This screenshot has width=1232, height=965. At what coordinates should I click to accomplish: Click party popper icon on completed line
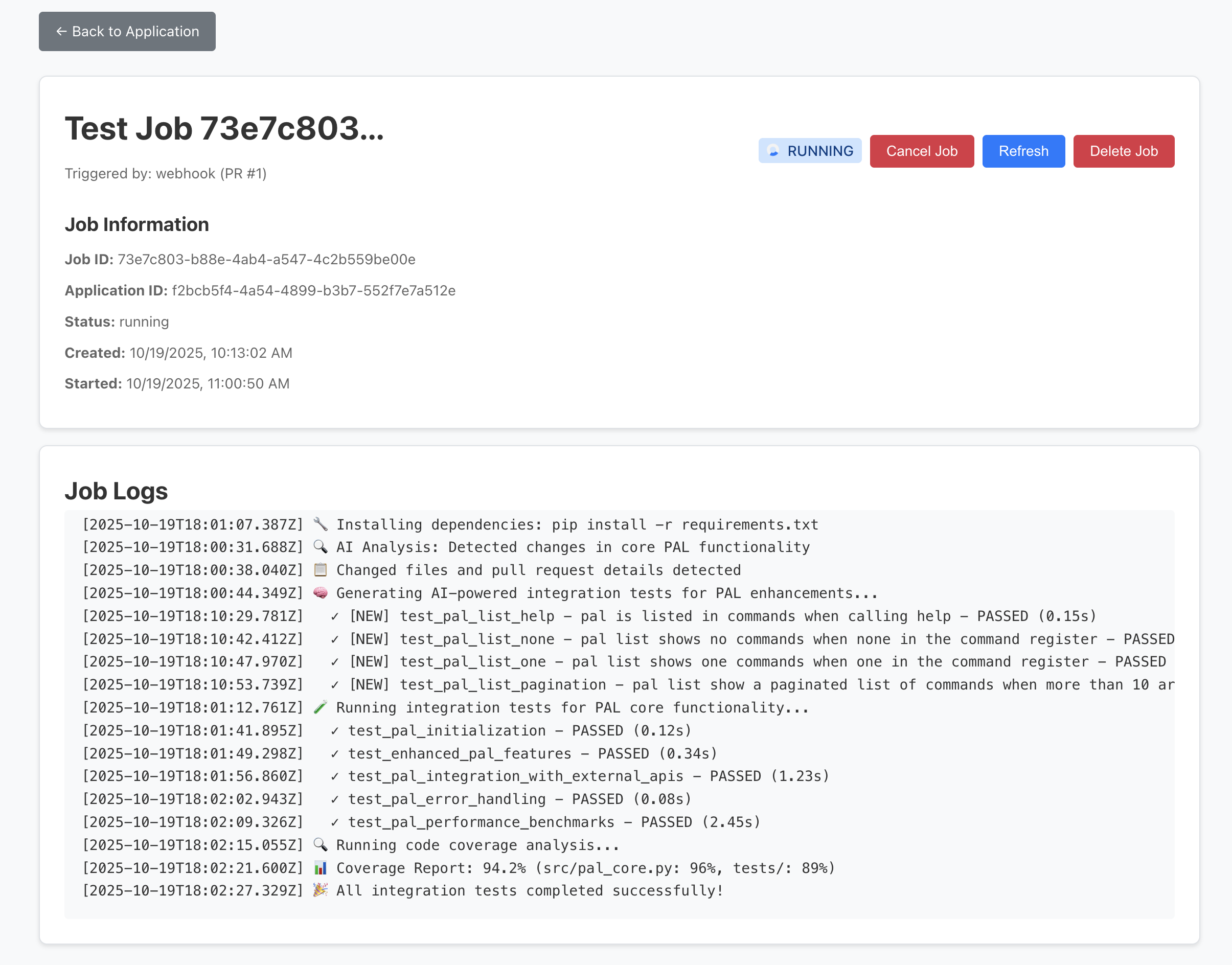(321, 890)
